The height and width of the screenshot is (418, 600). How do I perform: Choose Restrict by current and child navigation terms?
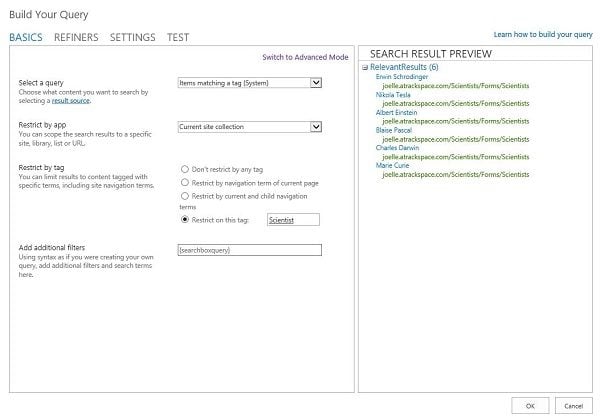(x=185, y=197)
